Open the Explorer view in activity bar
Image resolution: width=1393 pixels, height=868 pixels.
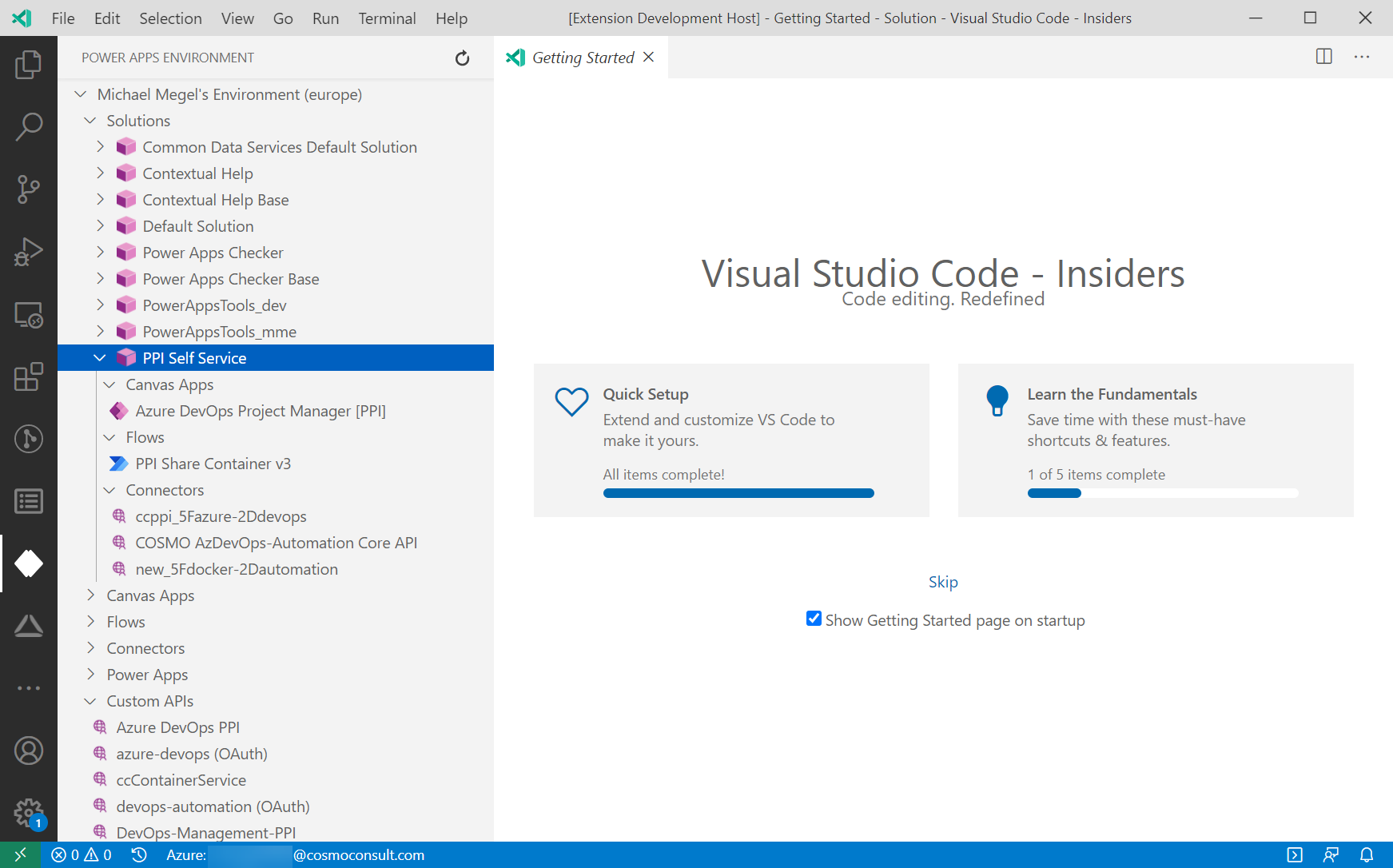[x=29, y=64]
